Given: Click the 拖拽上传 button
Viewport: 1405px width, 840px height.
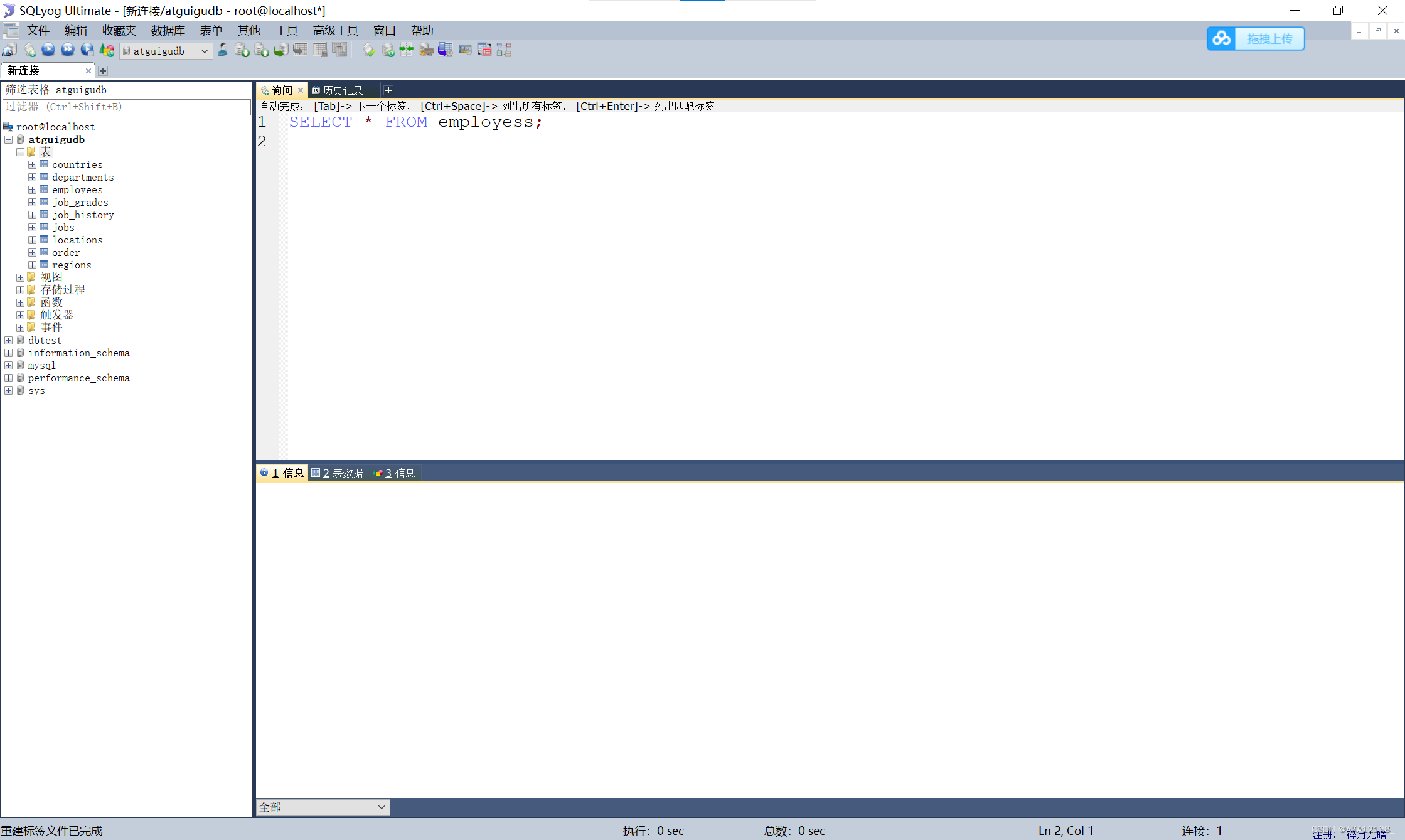Looking at the screenshot, I should tap(1269, 39).
